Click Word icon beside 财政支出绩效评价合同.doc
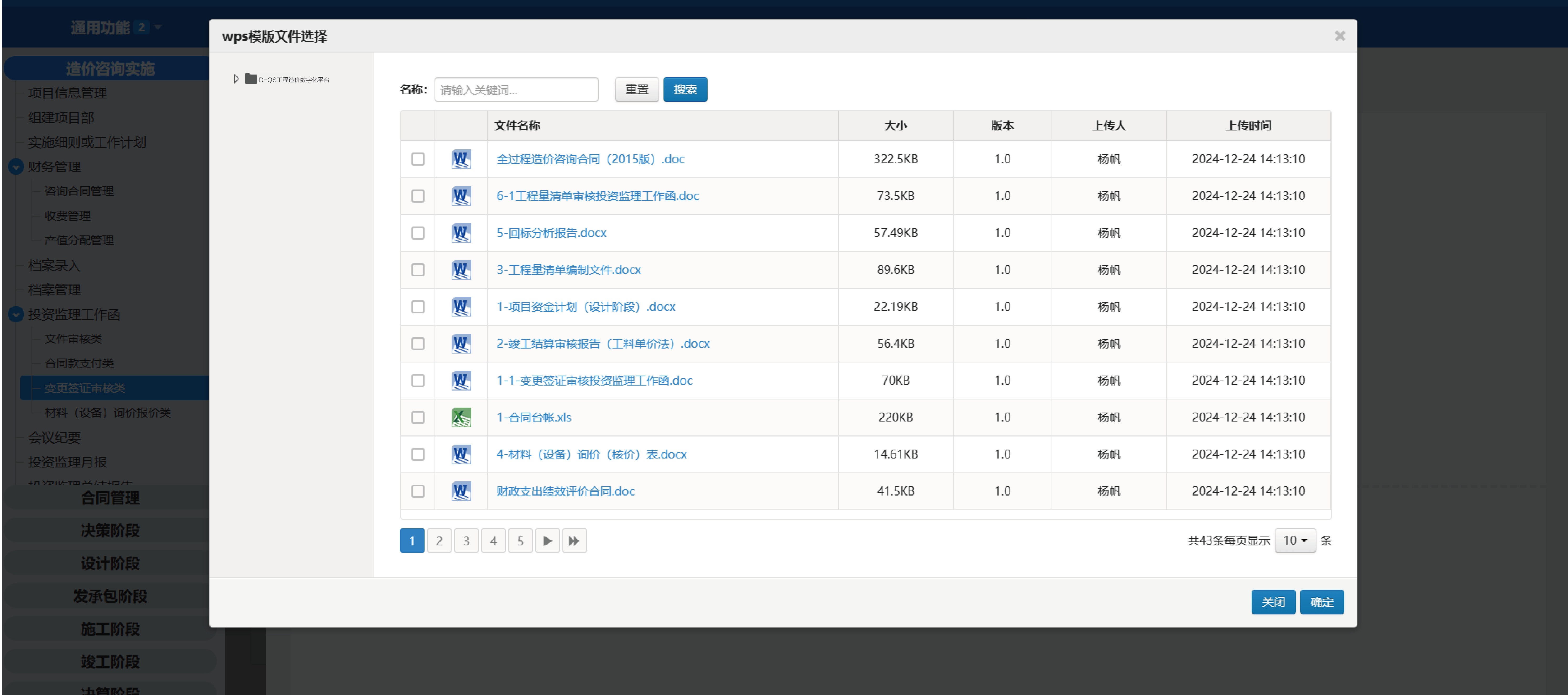Screen dimensions: 1568x695 (461, 491)
